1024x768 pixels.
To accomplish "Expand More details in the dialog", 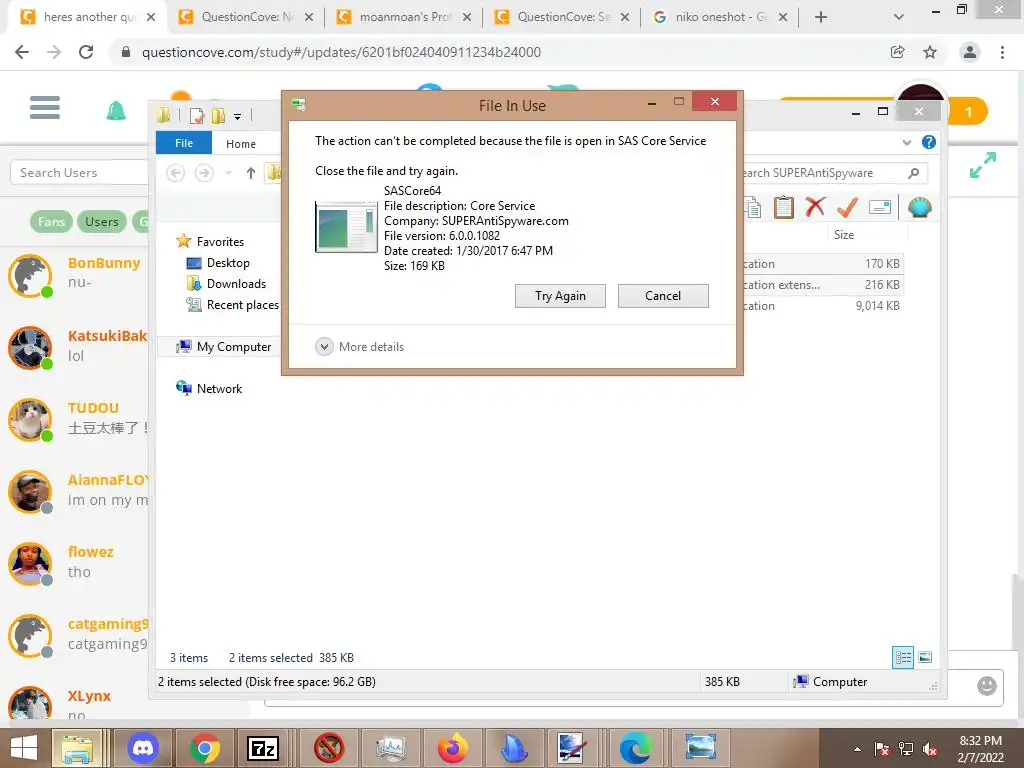I will [x=360, y=347].
